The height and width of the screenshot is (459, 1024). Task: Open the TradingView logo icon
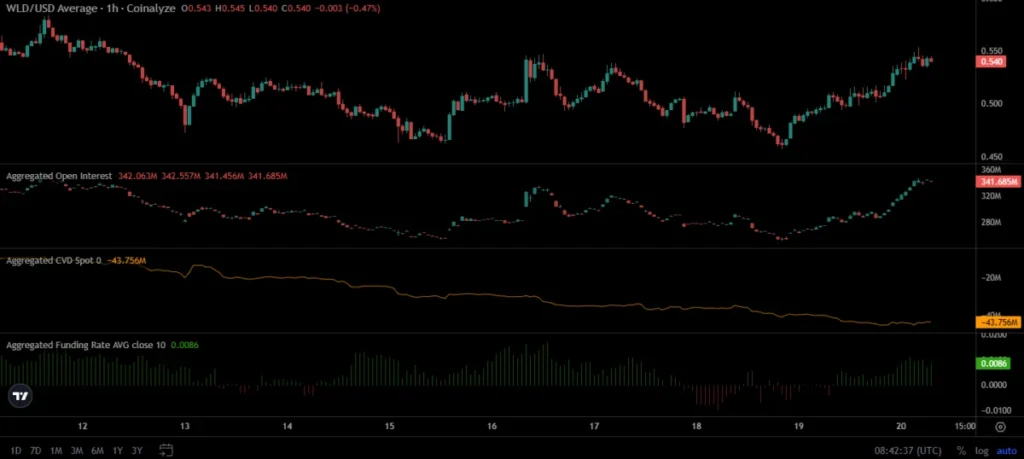point(20,396)
